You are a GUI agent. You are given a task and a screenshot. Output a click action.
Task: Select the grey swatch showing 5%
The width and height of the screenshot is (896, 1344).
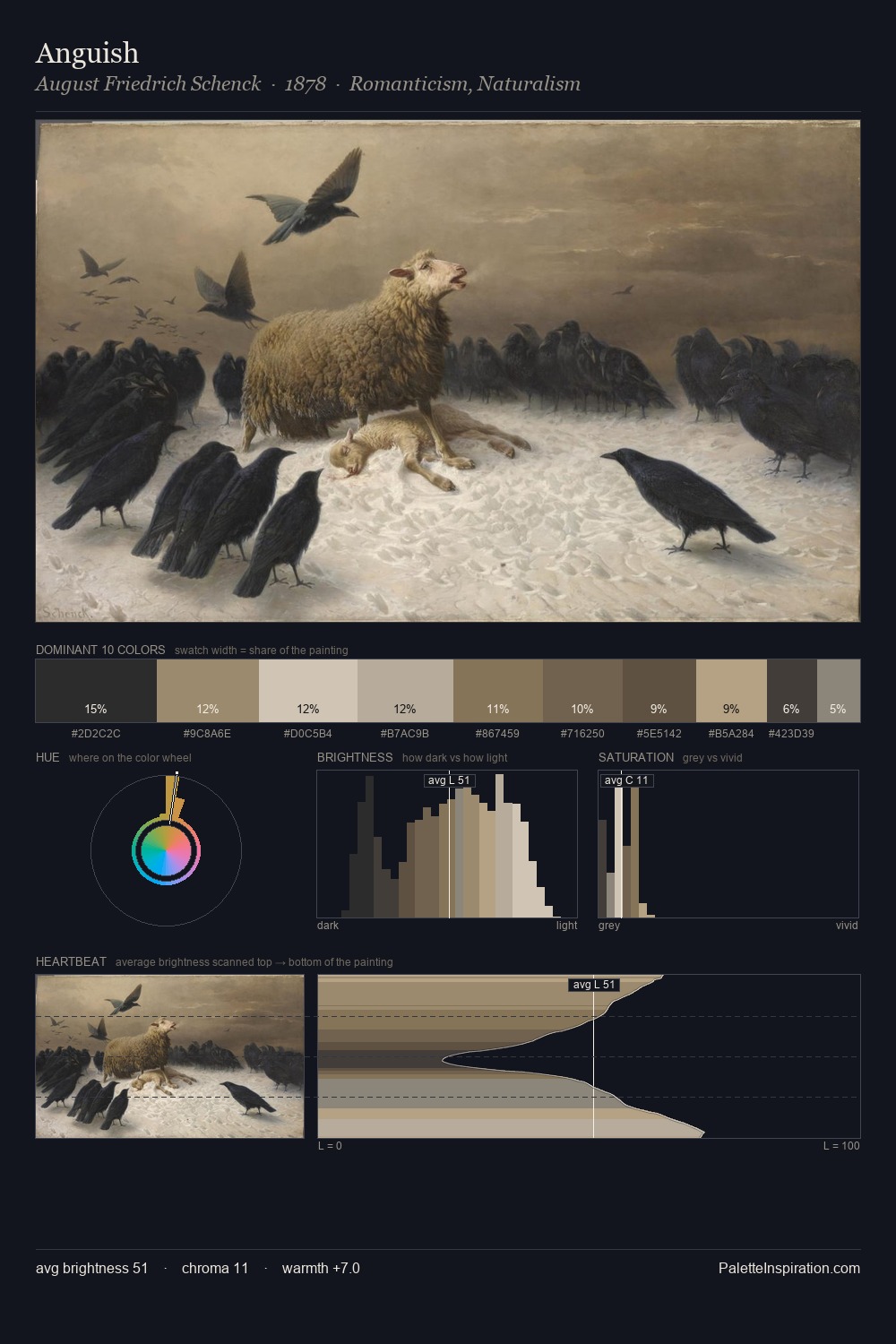pos(839,691)
